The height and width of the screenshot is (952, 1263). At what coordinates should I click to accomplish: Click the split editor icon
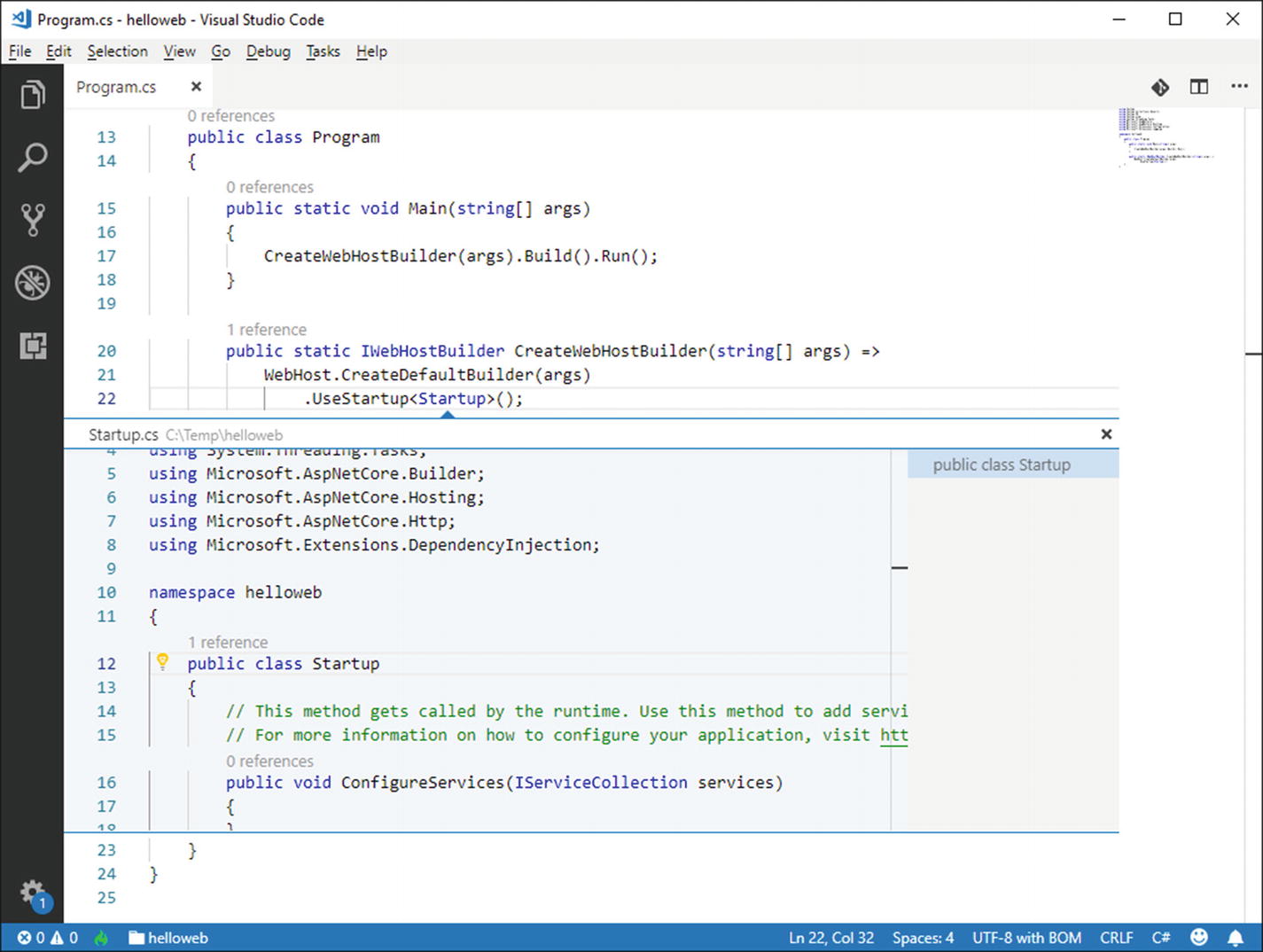coord(1199,87)
